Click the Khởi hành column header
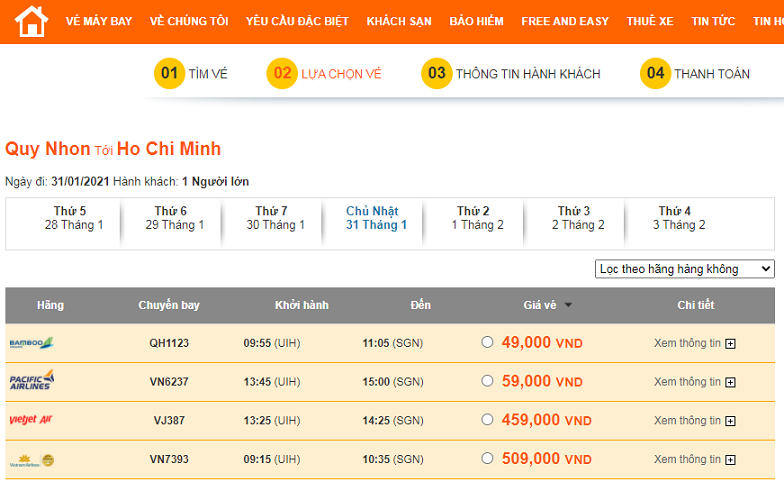 pyautogui.click(x=302, y=305)
